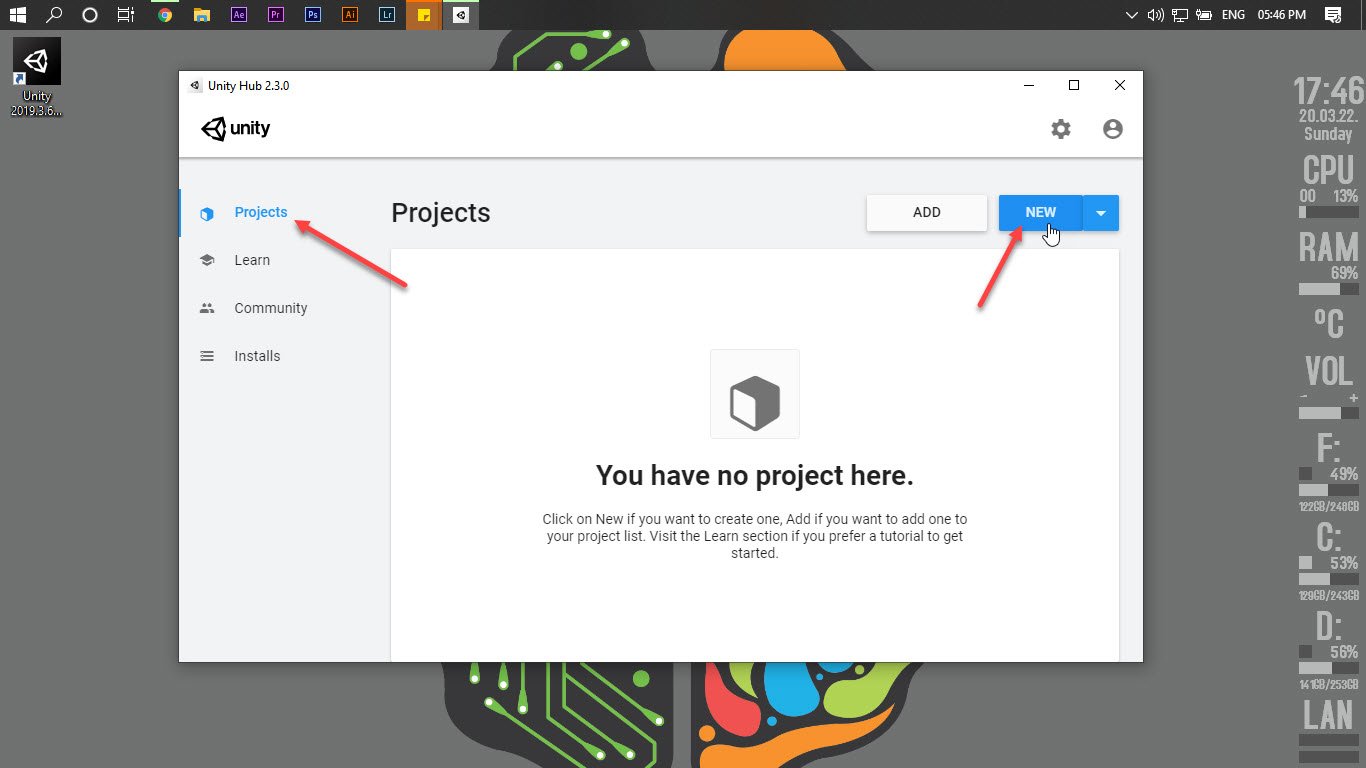1366x768 pixels.
Task: Click the Projects page heading
Action: pyautogui.click(x=441, y=213)
